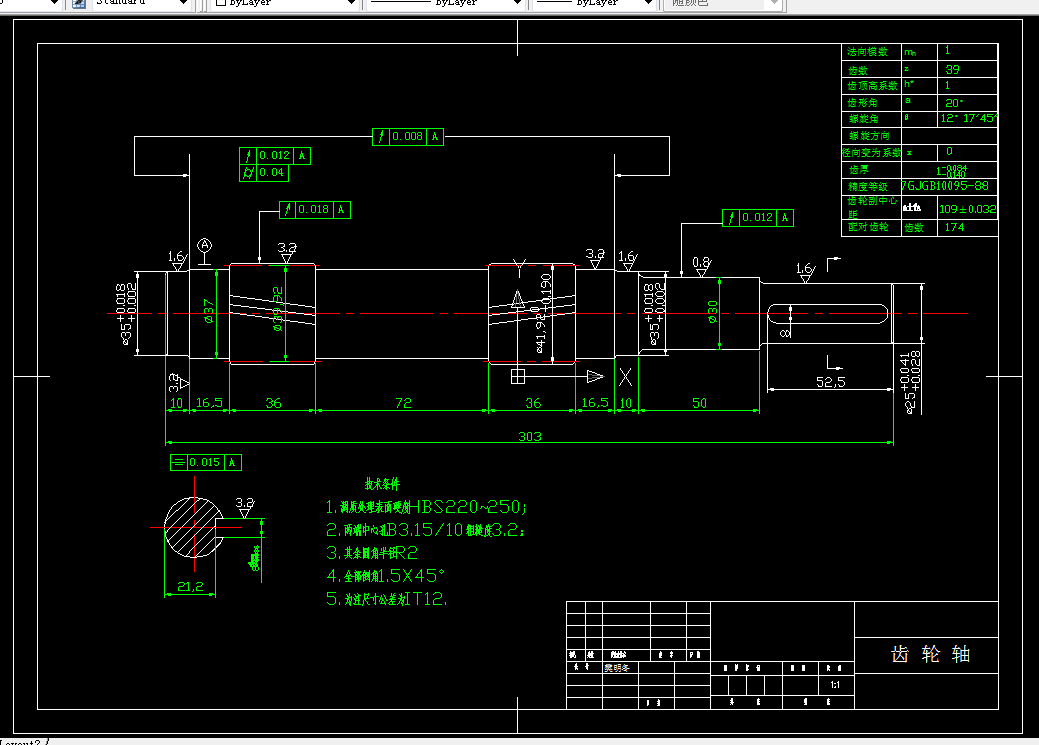The height and width of the screenshot is (745, 1039).
Task: Click the hatched keyway cross-section circle
Action: click(x=193, y=528)
